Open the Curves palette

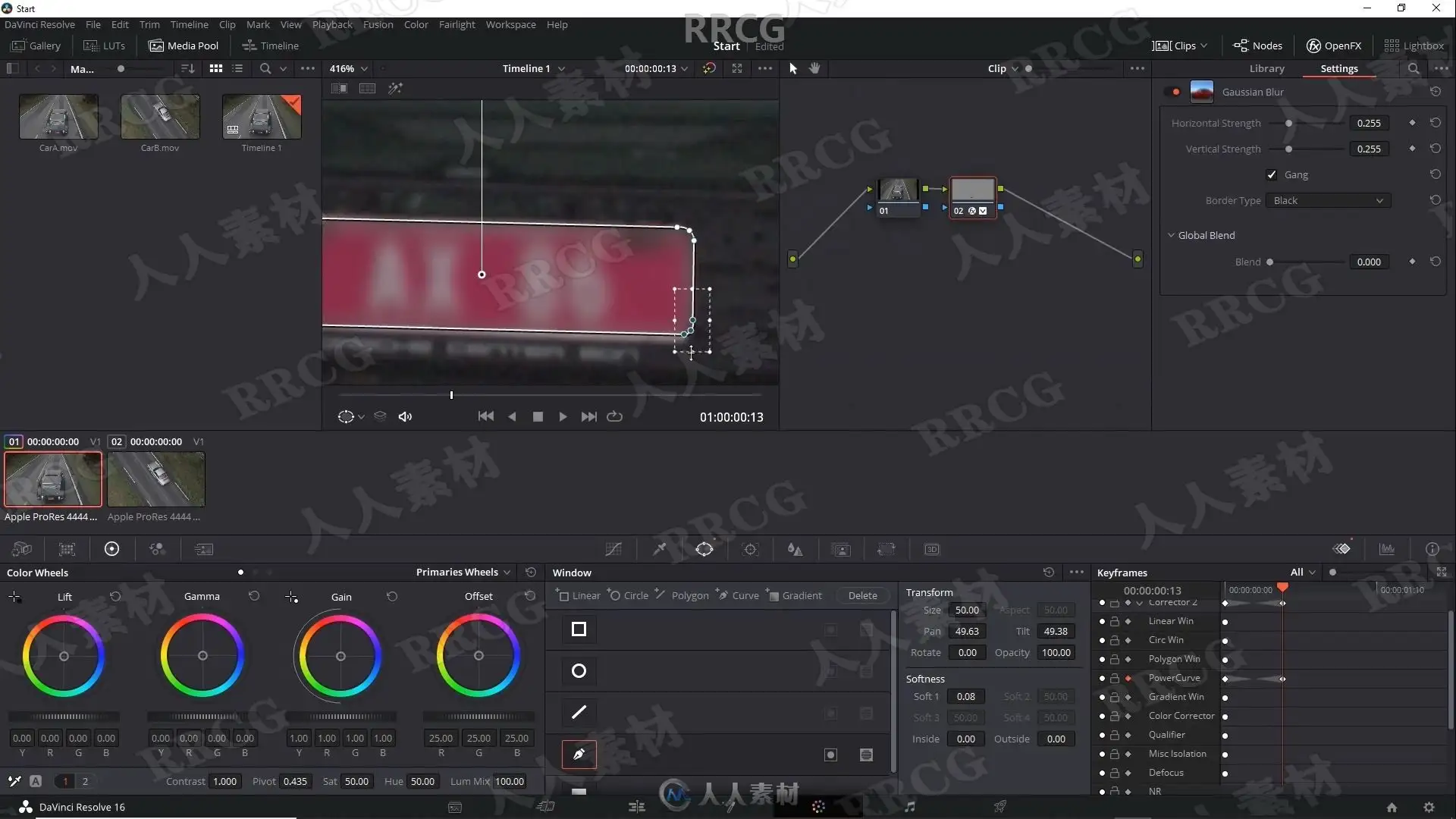[613, 549]
